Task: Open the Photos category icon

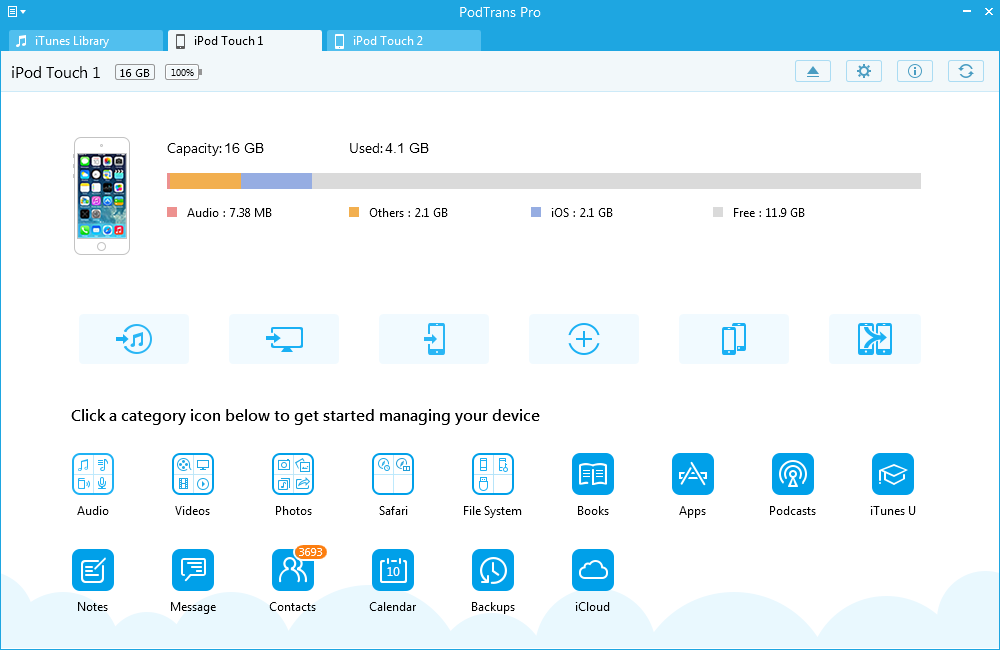Action: (x=293, y=474)
